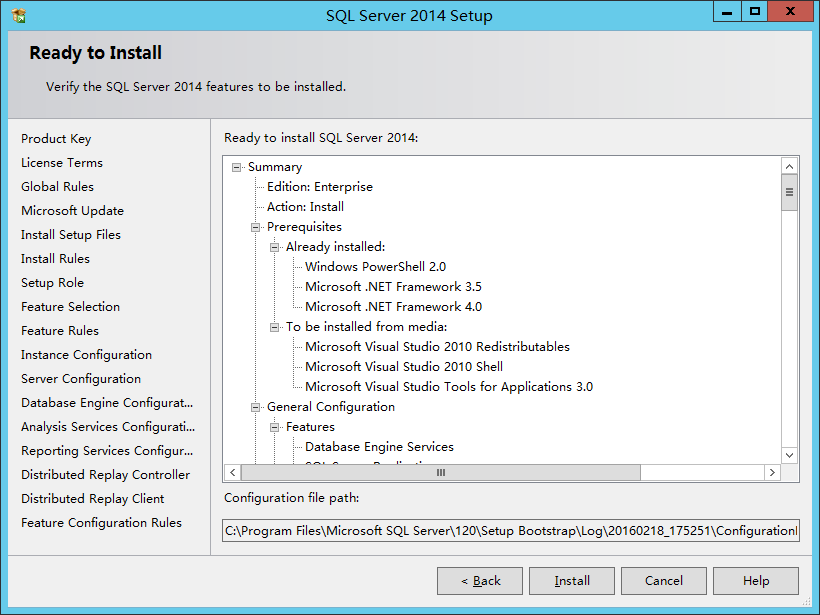Click the horizontal scroll right arrow
The width and height of the screenshot is (820, 615).
click(772, 472)
